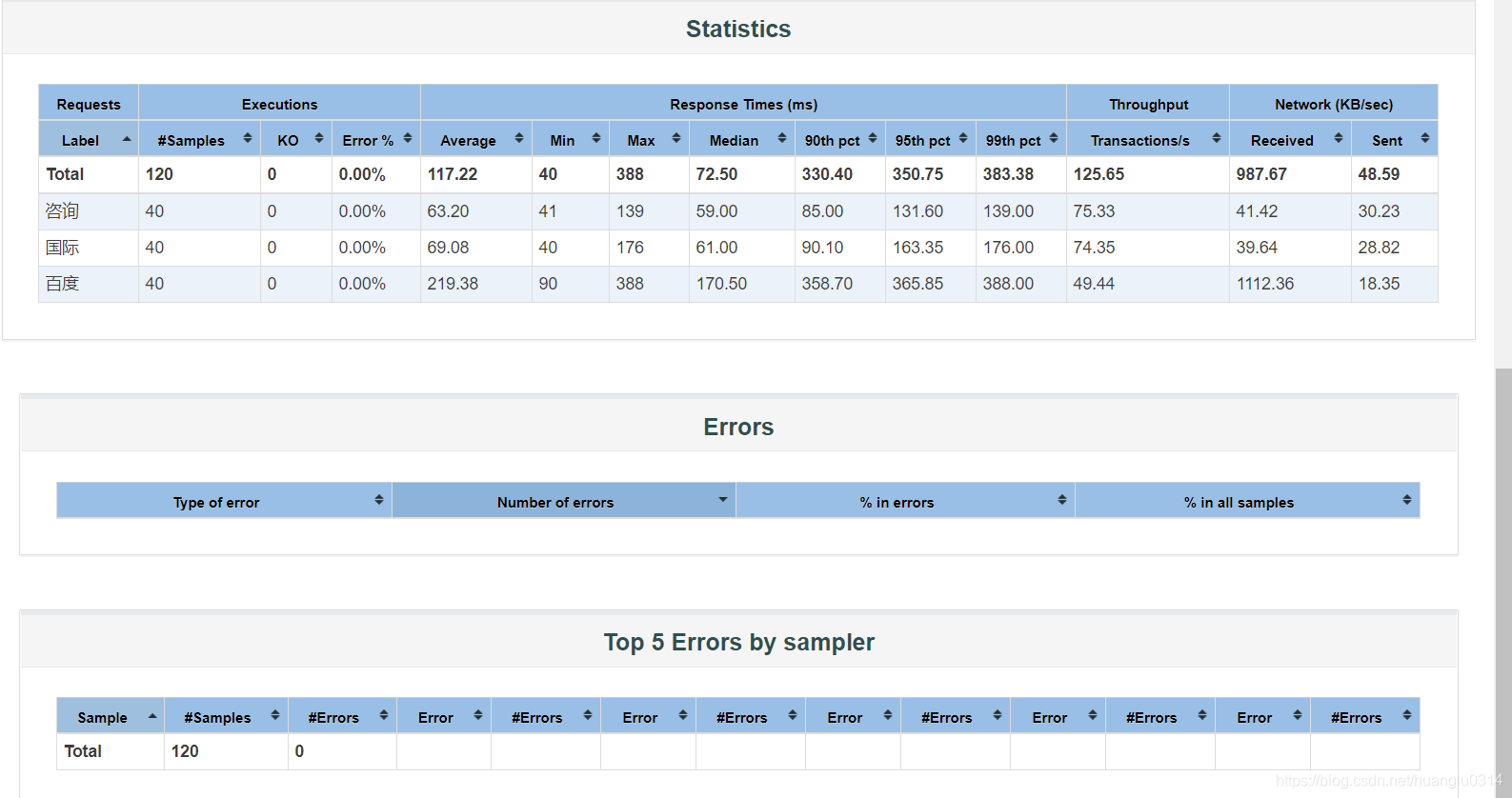
Task: Sort by 90th pct column arrows
Action: (873, 139)
